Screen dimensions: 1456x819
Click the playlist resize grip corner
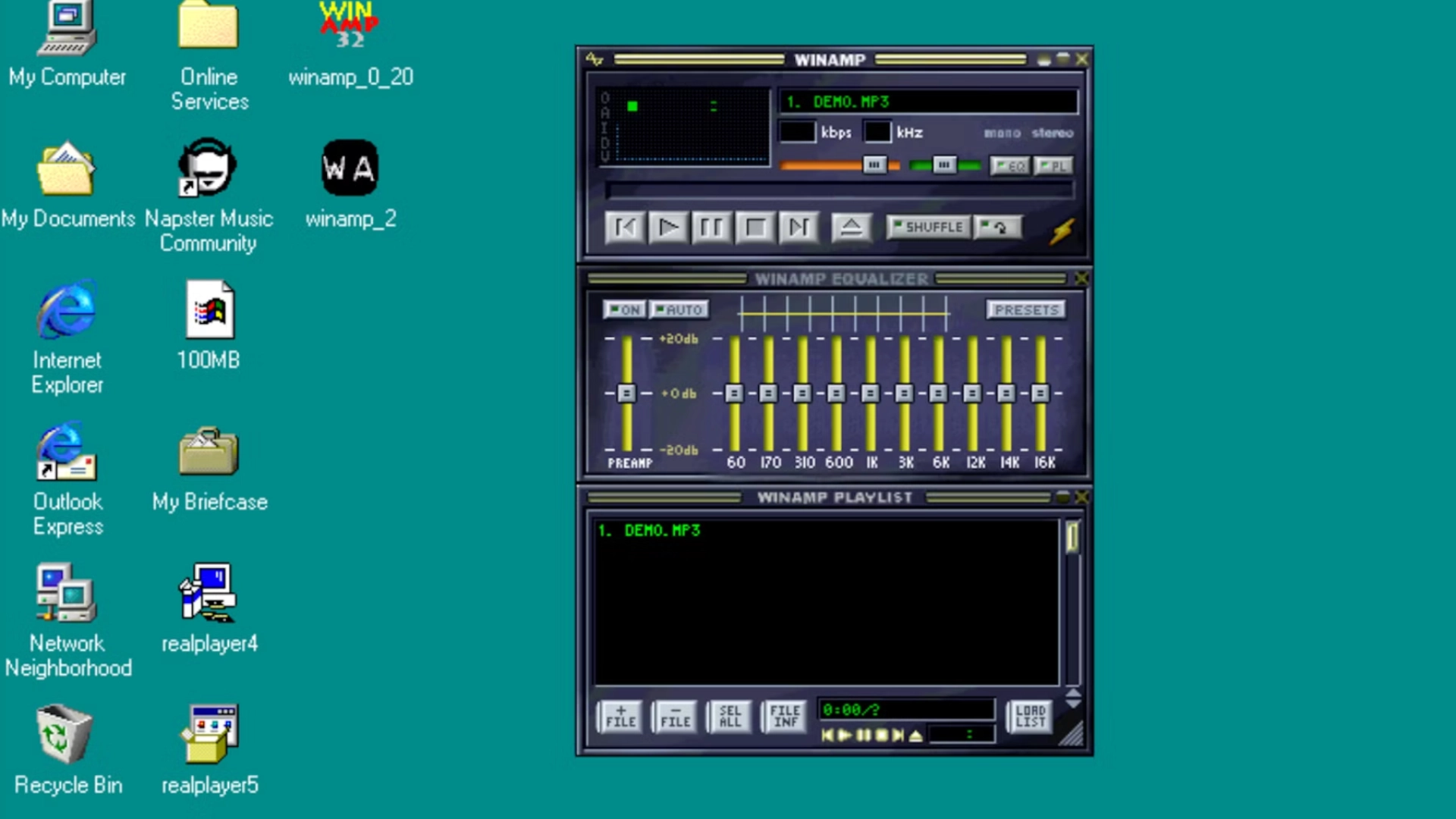click(1072, 734)
